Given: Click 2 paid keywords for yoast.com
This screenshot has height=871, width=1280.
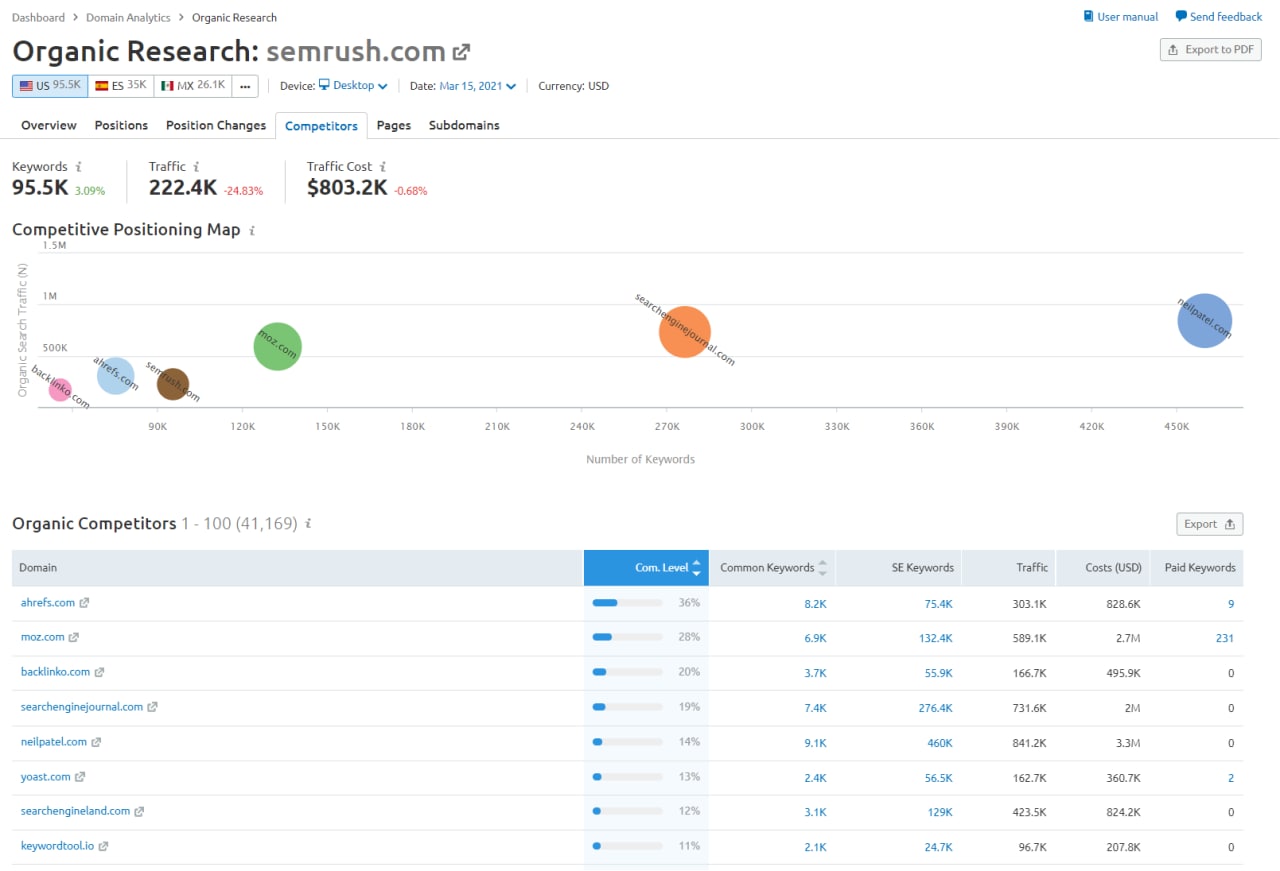Looking at the screenshot, I should [1231, 778].
